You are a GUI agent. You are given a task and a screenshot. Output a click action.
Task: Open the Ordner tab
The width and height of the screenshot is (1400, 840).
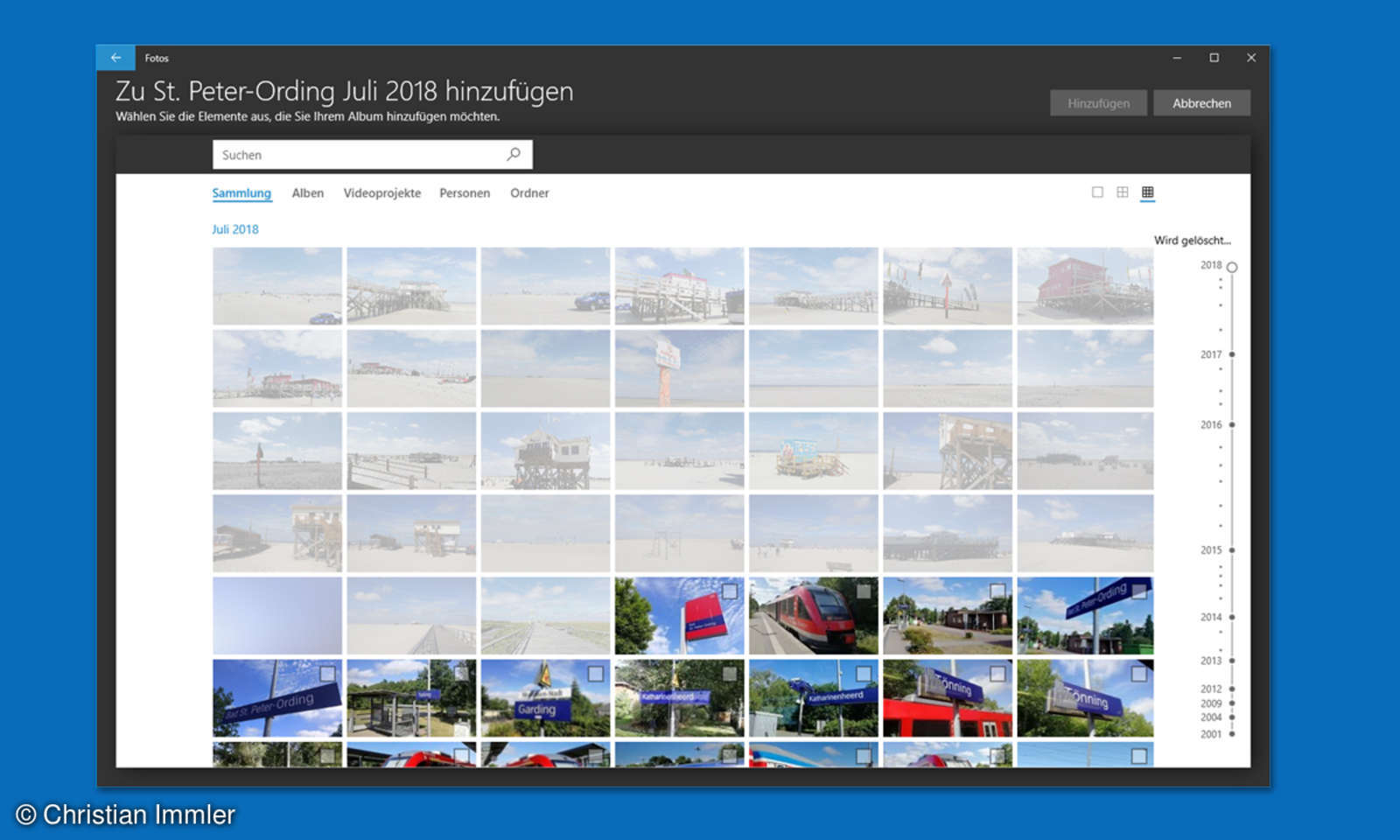pyautogui.click(x=529, y=193)
